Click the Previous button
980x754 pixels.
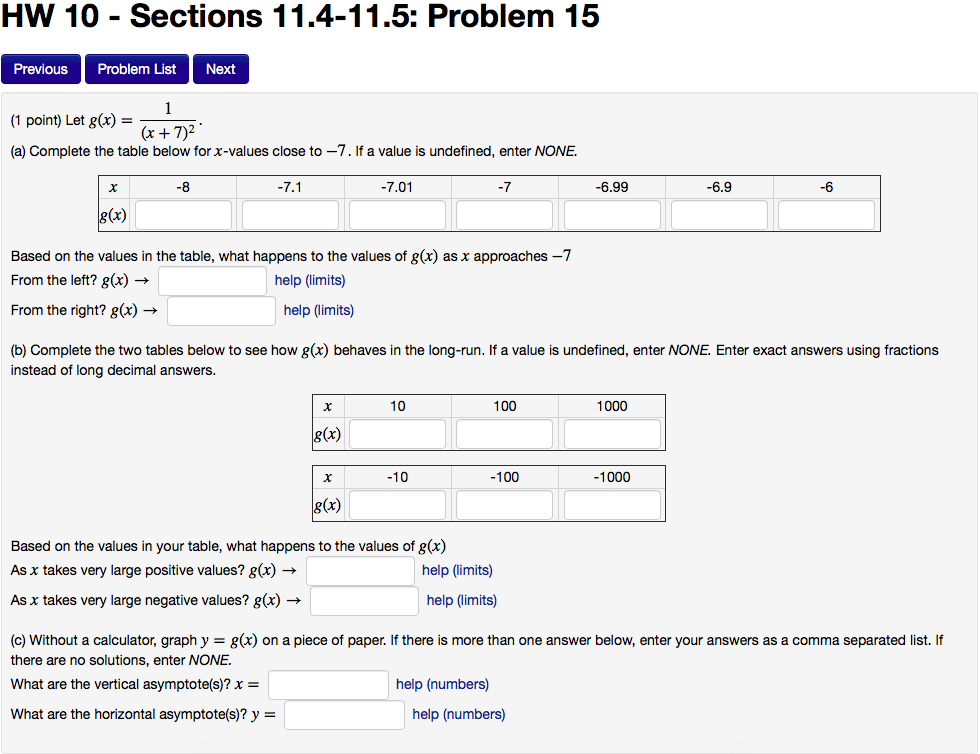40,68
